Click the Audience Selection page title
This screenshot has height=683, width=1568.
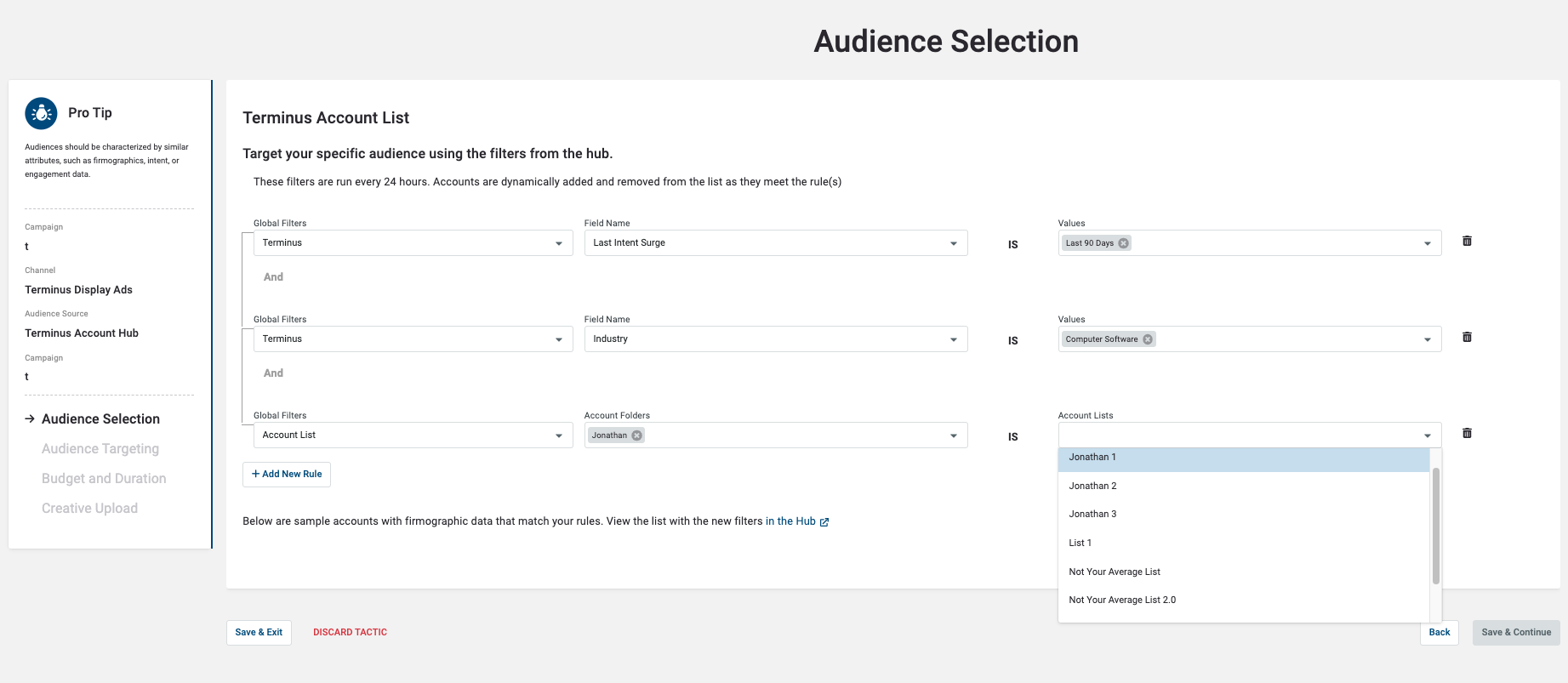(x=946, y=42)
